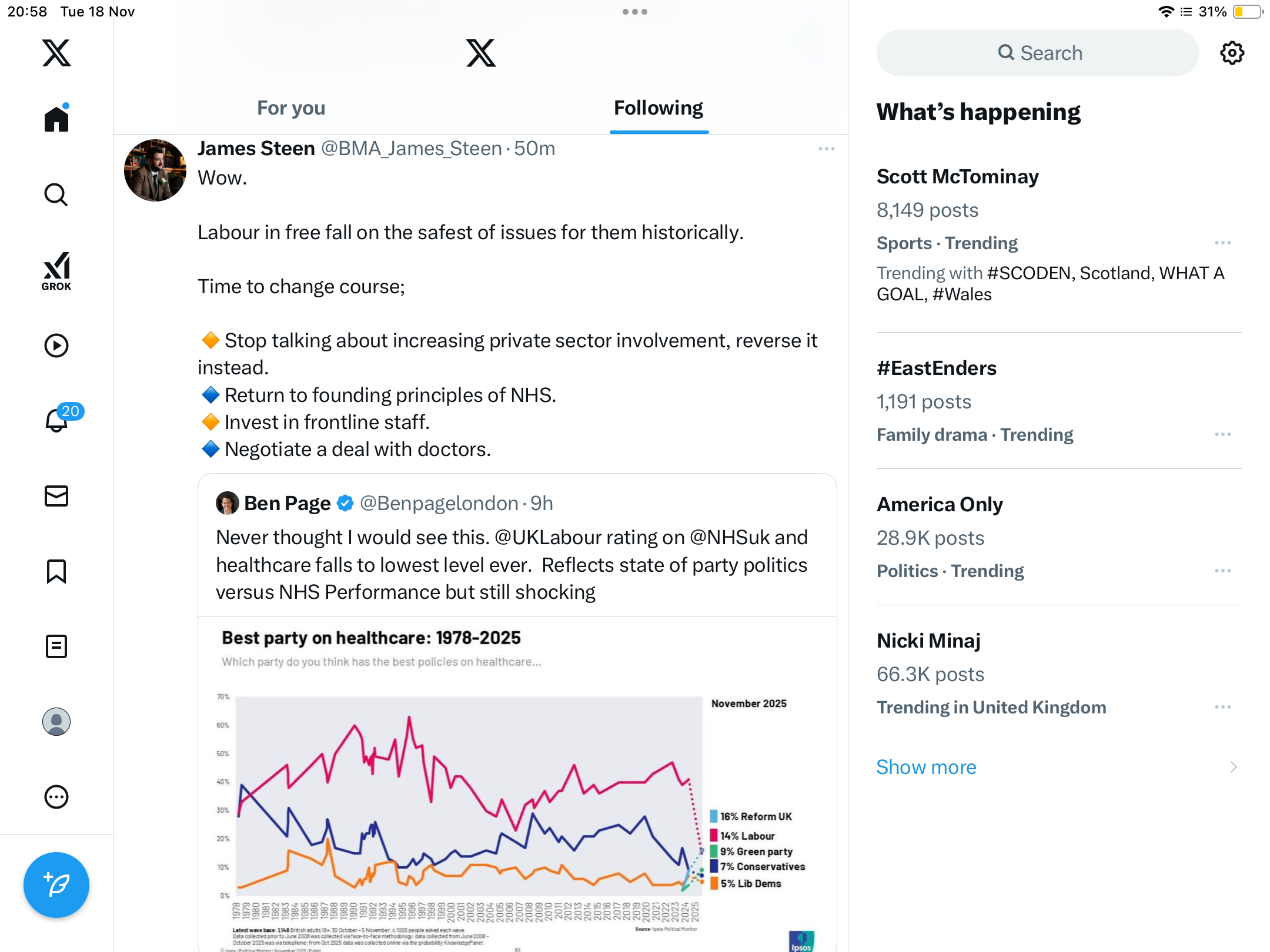Select the Following tab

659,108
